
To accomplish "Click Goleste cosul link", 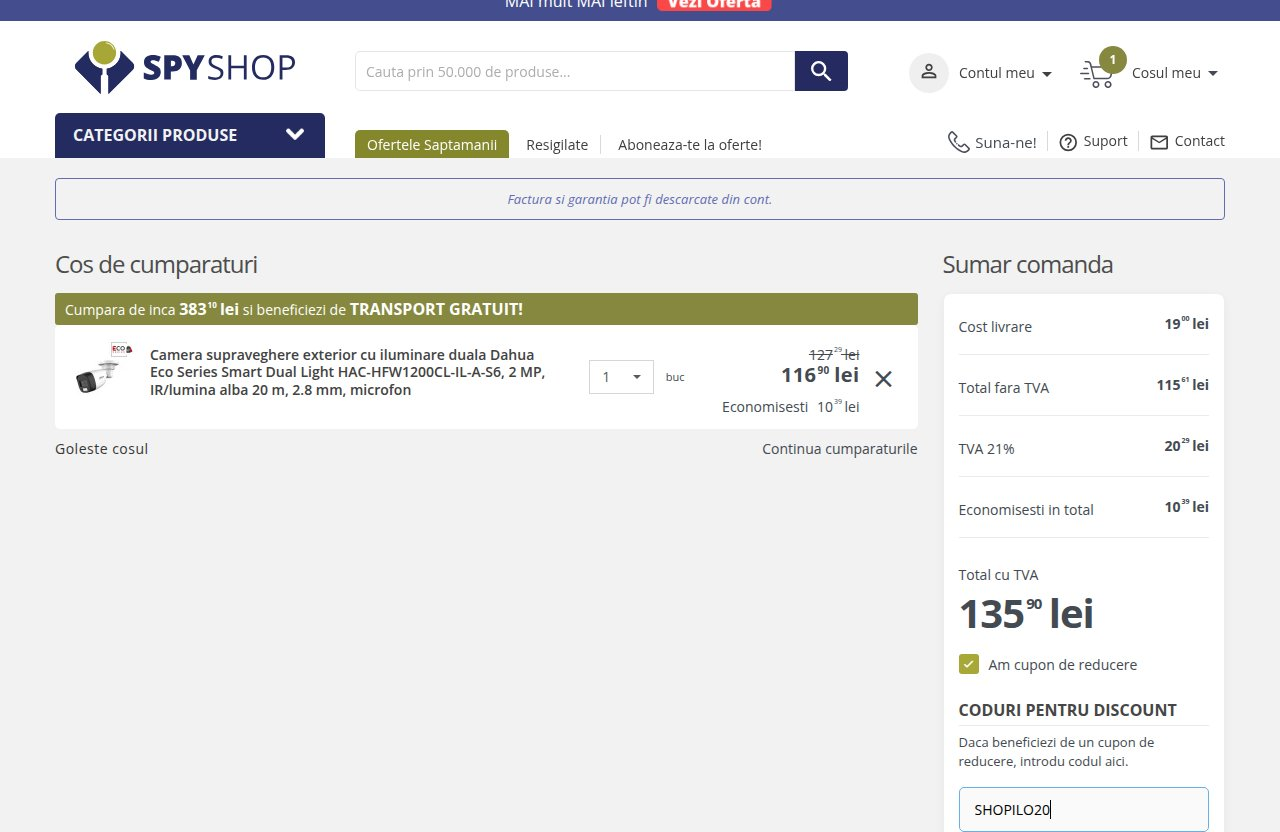I will pyautogui.click(x=101, y=449).
